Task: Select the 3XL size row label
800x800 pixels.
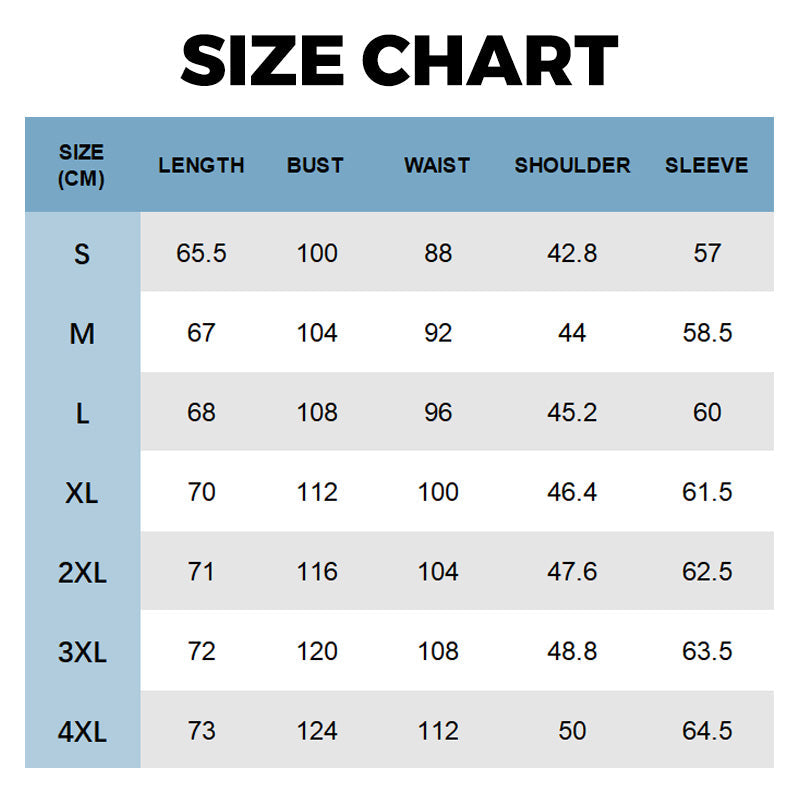Action: click(x=82, y=652)
